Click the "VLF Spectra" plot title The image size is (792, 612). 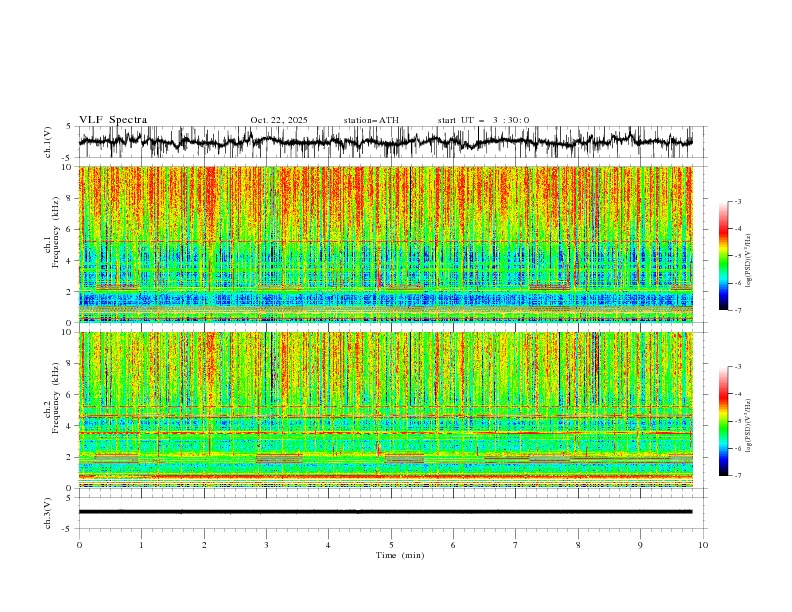pos(113,120)
